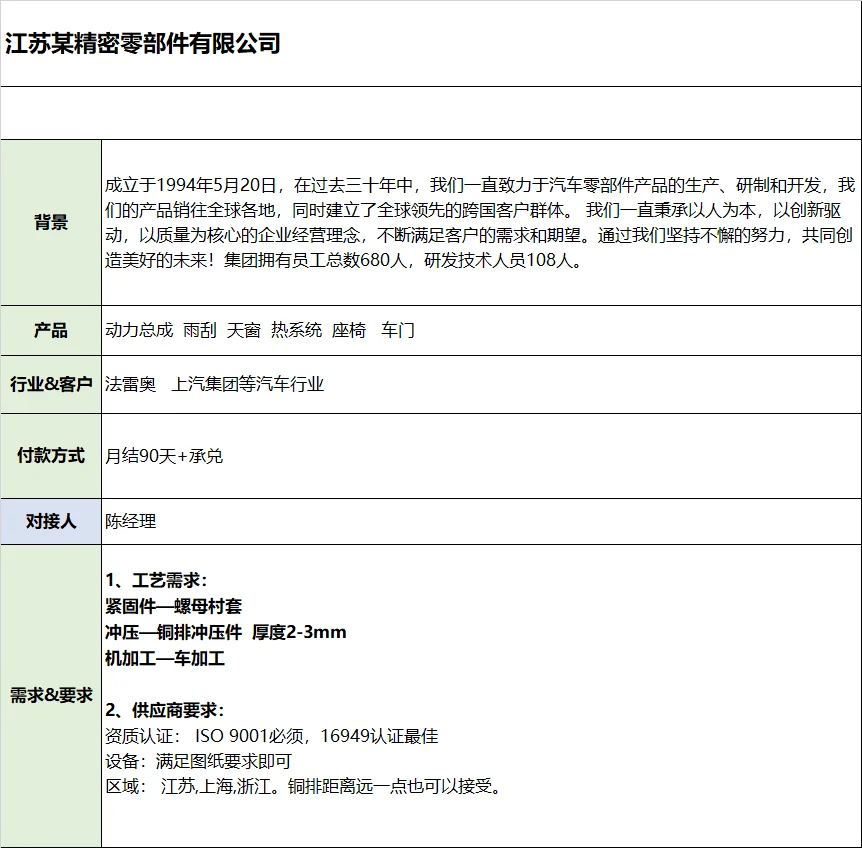The height and width of the screenshot is (848, 862).
Task: Select the 产品 header cell
Action: click(x=50, y=330)
